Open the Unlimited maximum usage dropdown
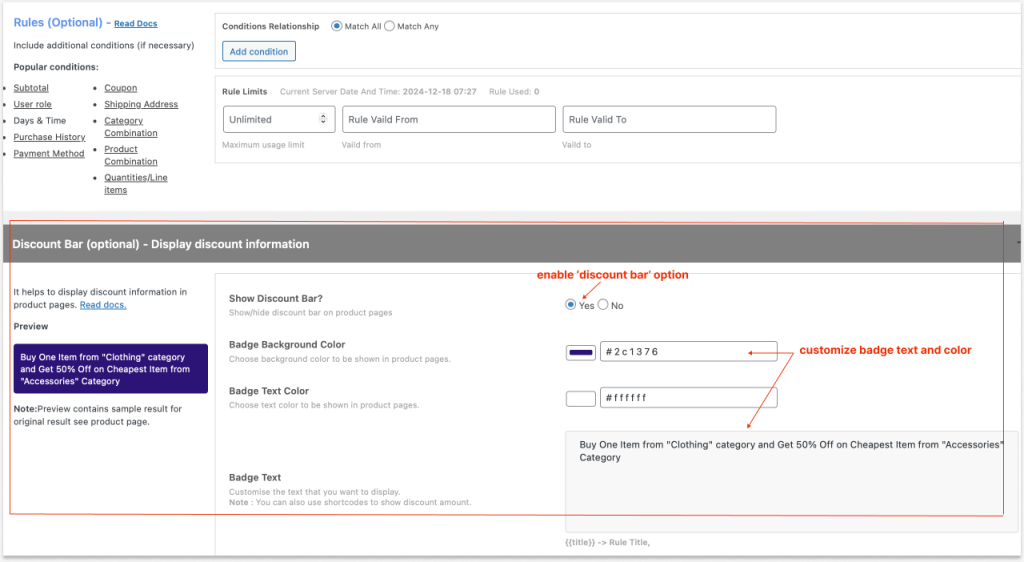 [279, 119]
